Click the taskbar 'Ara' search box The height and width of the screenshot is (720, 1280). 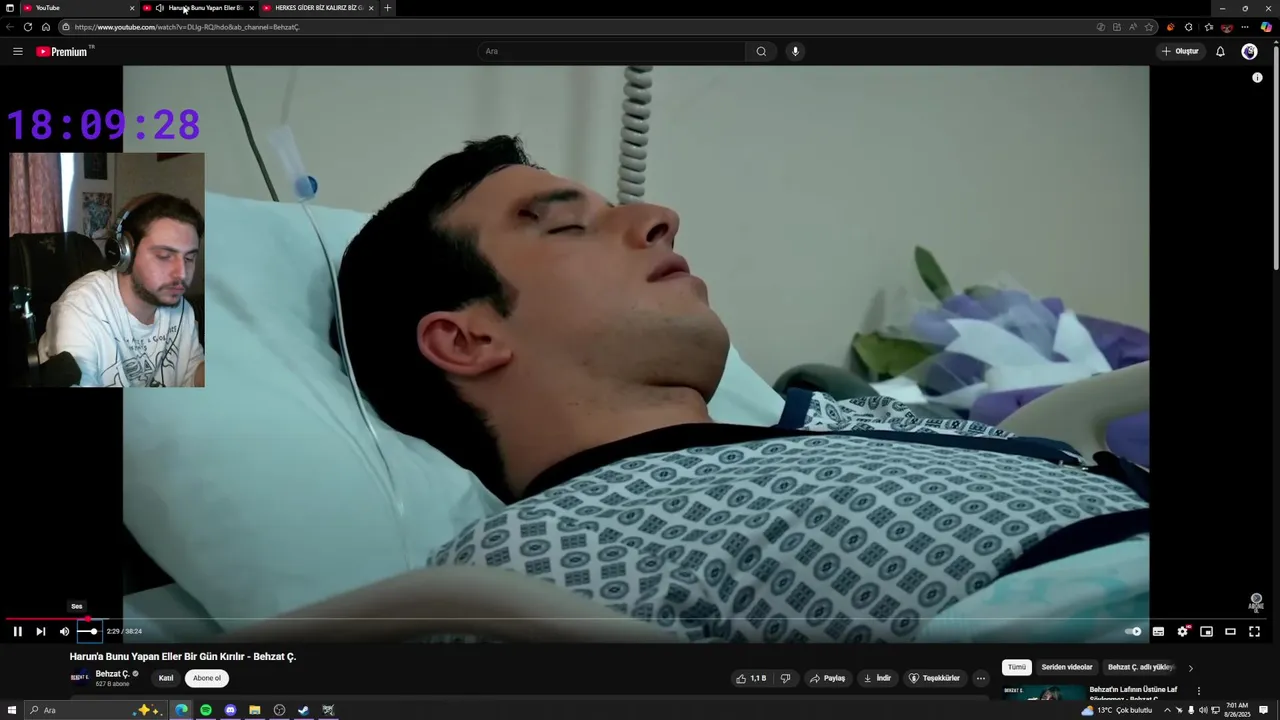tap(95, 710)
